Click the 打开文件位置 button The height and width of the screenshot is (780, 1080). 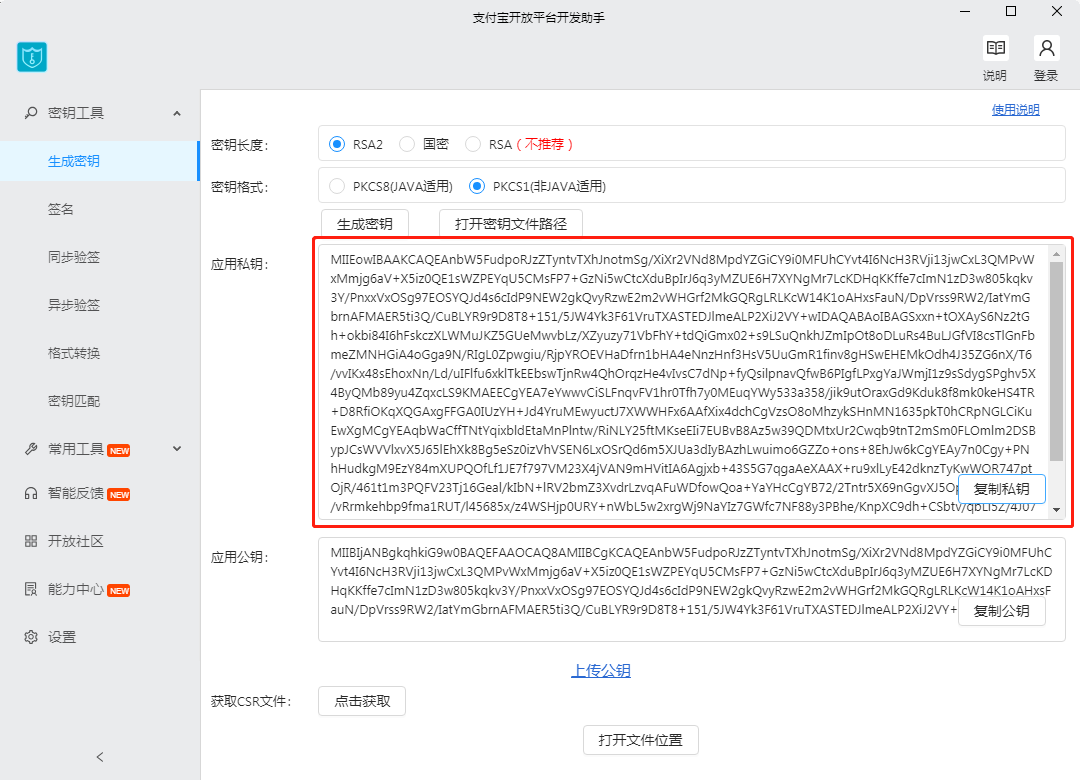tap(641, 740)
